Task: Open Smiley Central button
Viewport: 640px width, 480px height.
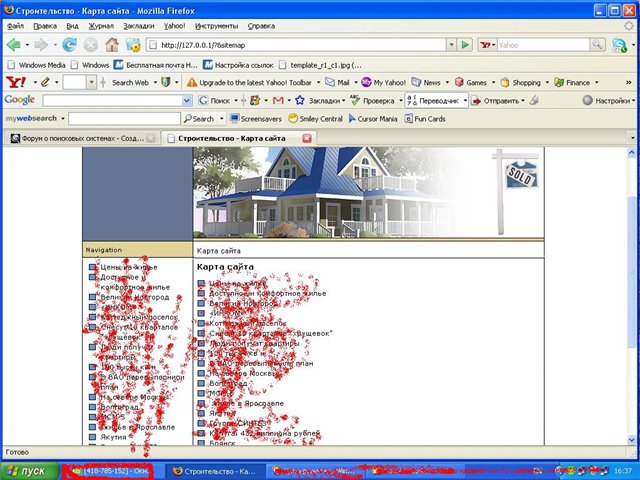Action: point(315,119)
